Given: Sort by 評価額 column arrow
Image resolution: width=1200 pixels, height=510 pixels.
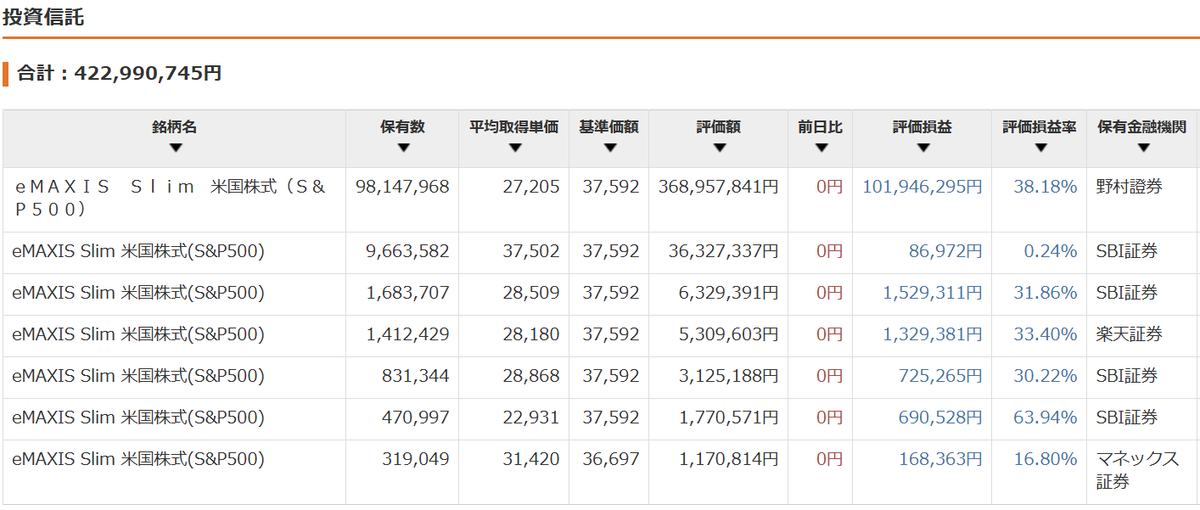Looking at the screenshot, I should coord(718,148).
